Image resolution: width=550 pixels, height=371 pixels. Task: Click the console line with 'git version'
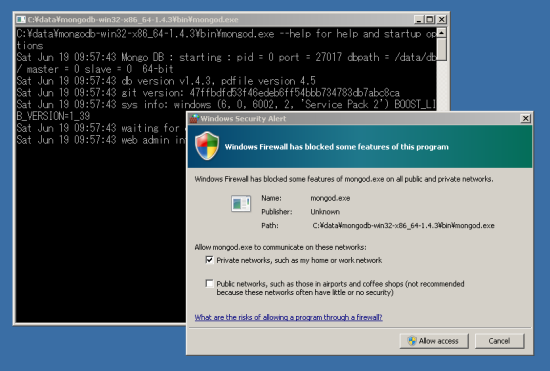pyautogui.click(x=208, y=93)
